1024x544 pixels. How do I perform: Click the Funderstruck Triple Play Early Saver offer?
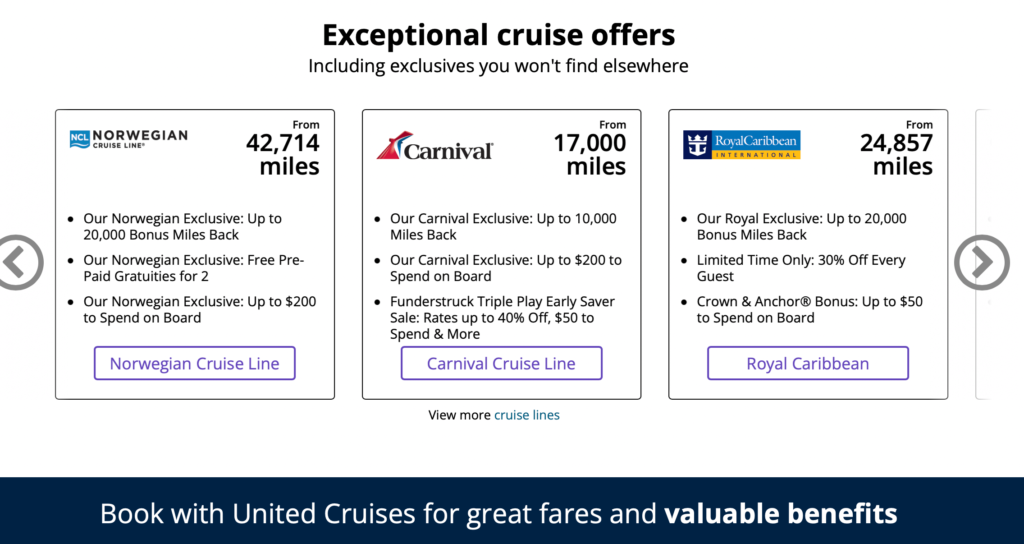pyautogui.click(x=502, y=317)
